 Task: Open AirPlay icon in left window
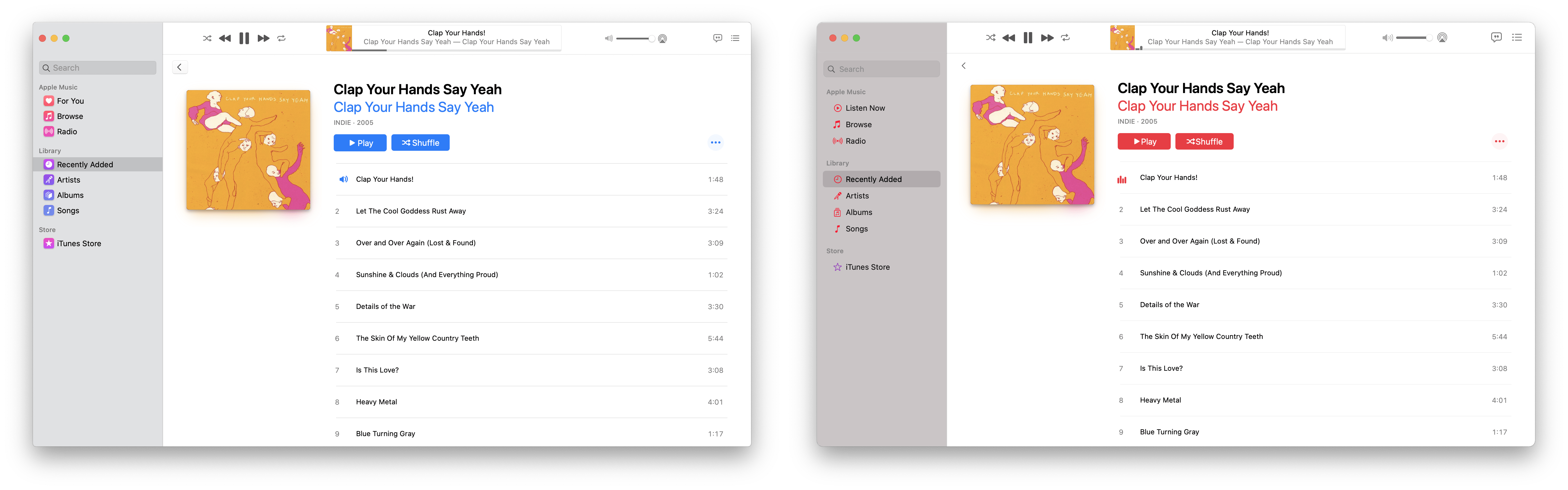(662, 38)
